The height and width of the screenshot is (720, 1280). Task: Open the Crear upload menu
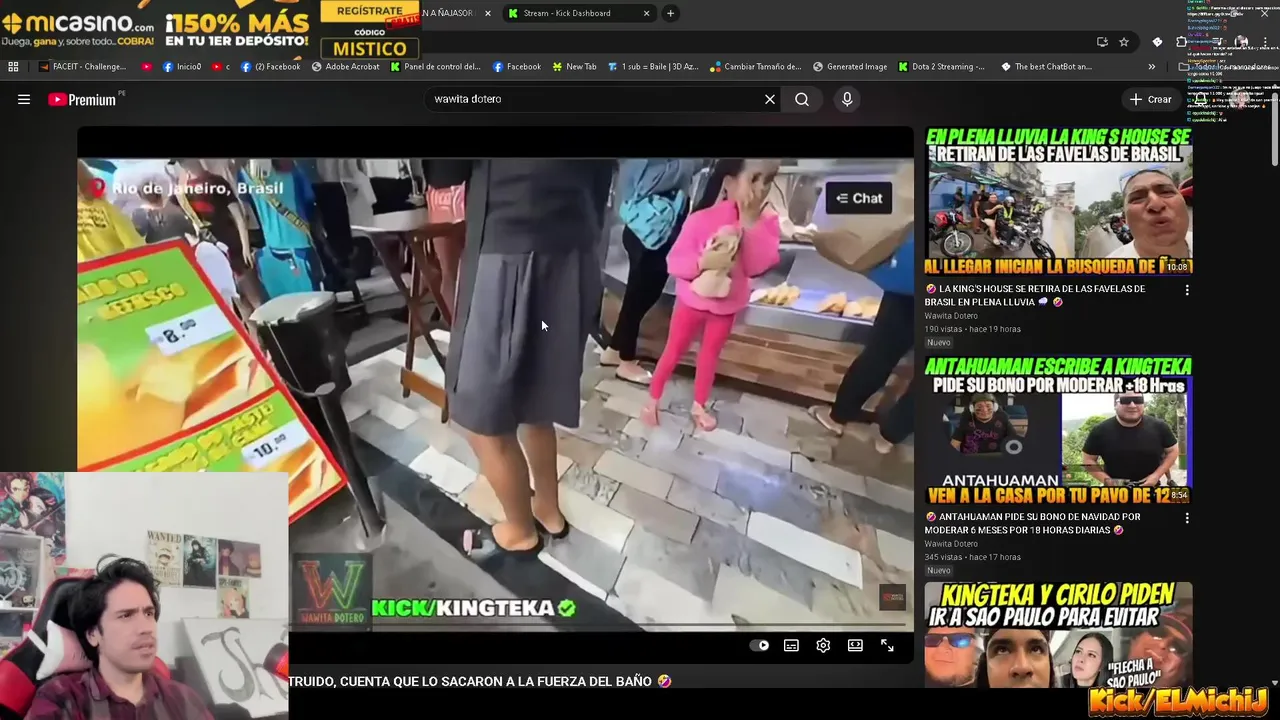point(1151,99)
